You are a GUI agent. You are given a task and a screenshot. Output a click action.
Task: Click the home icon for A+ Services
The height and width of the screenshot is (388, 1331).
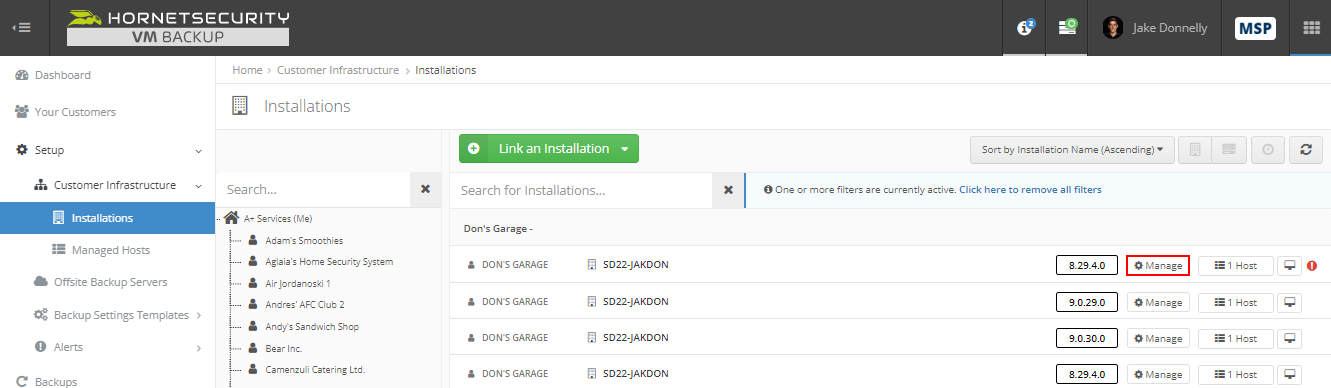pos(231,218)
